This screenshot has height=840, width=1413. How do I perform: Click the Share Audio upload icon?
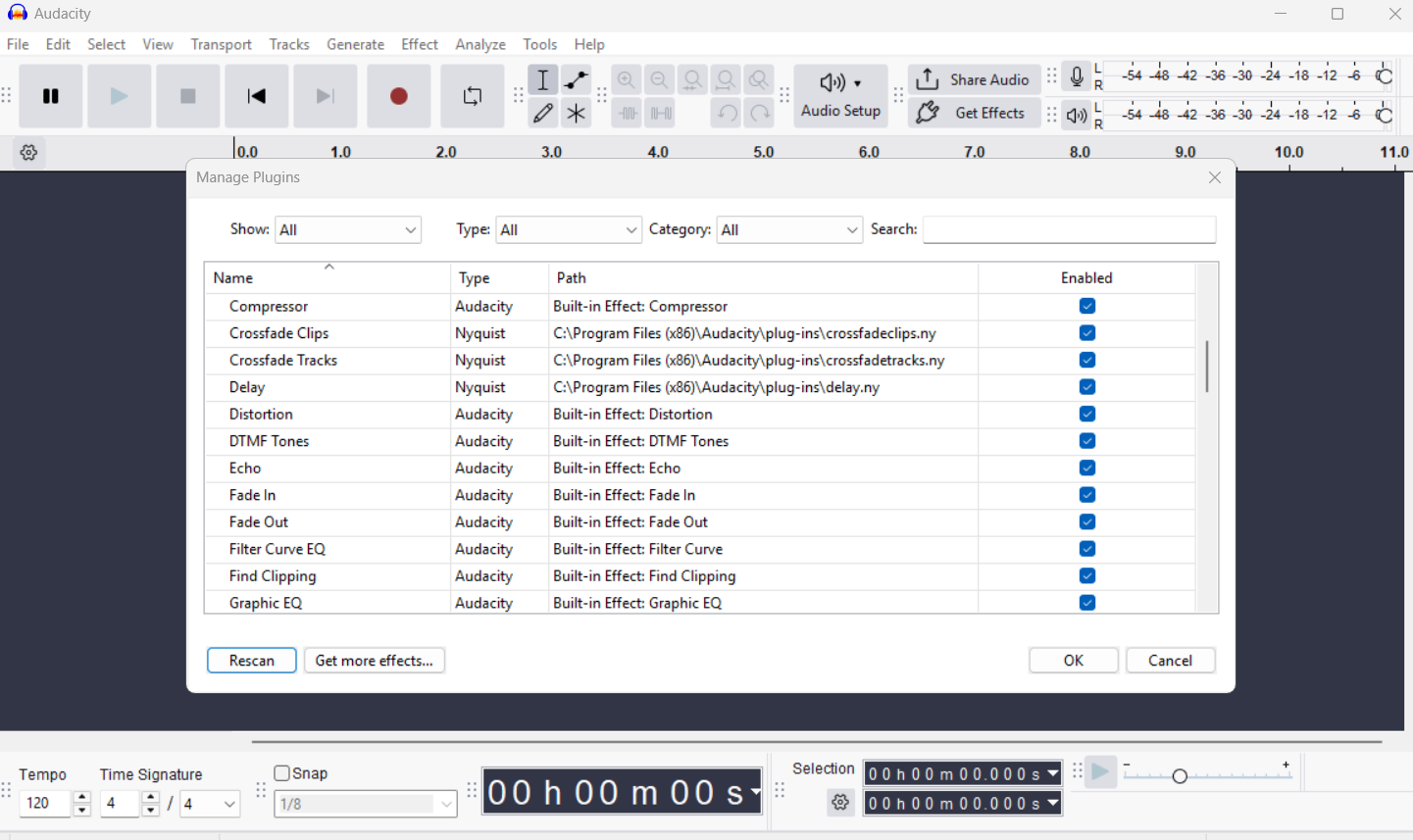928,79
